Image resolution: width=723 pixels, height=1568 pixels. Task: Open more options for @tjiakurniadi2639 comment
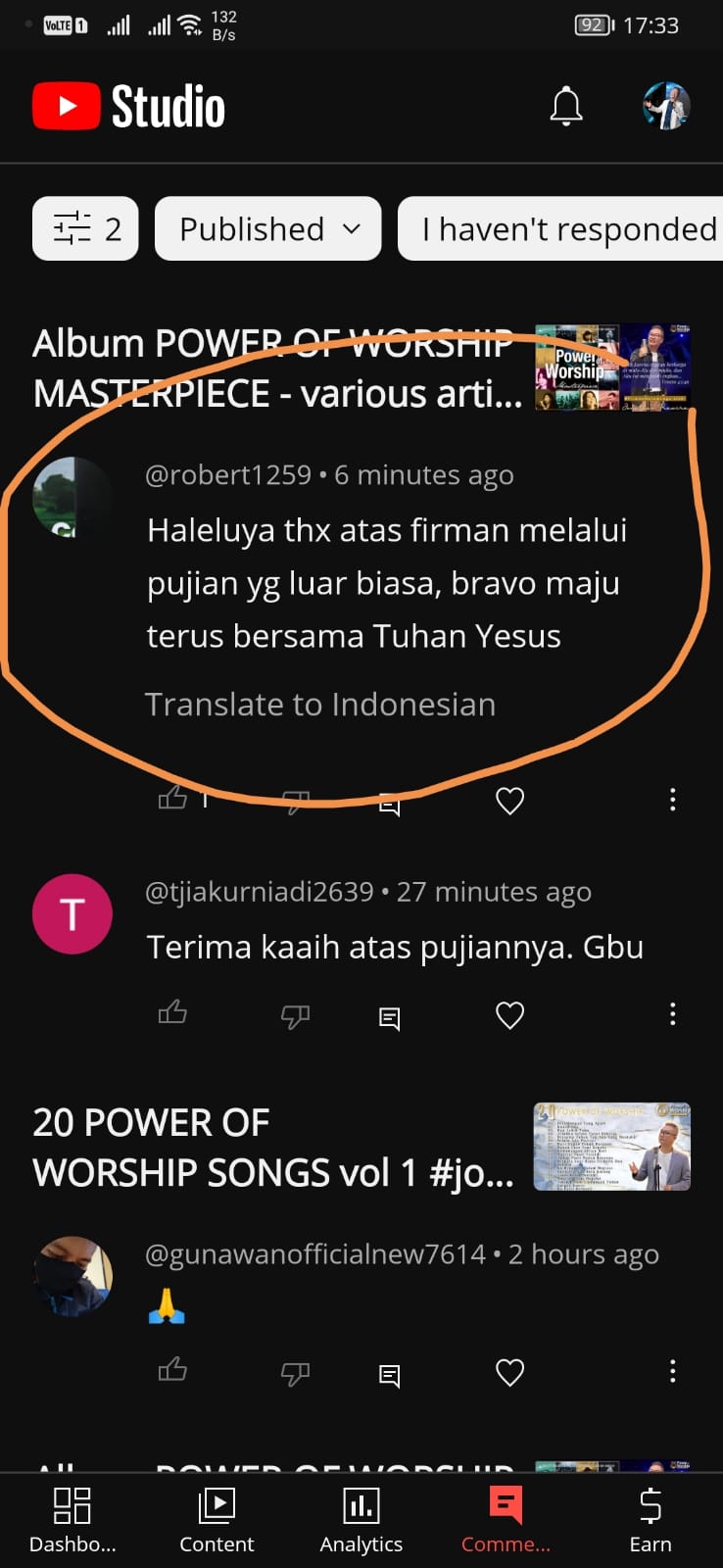pyautogui.click(x=672, y=1013)
